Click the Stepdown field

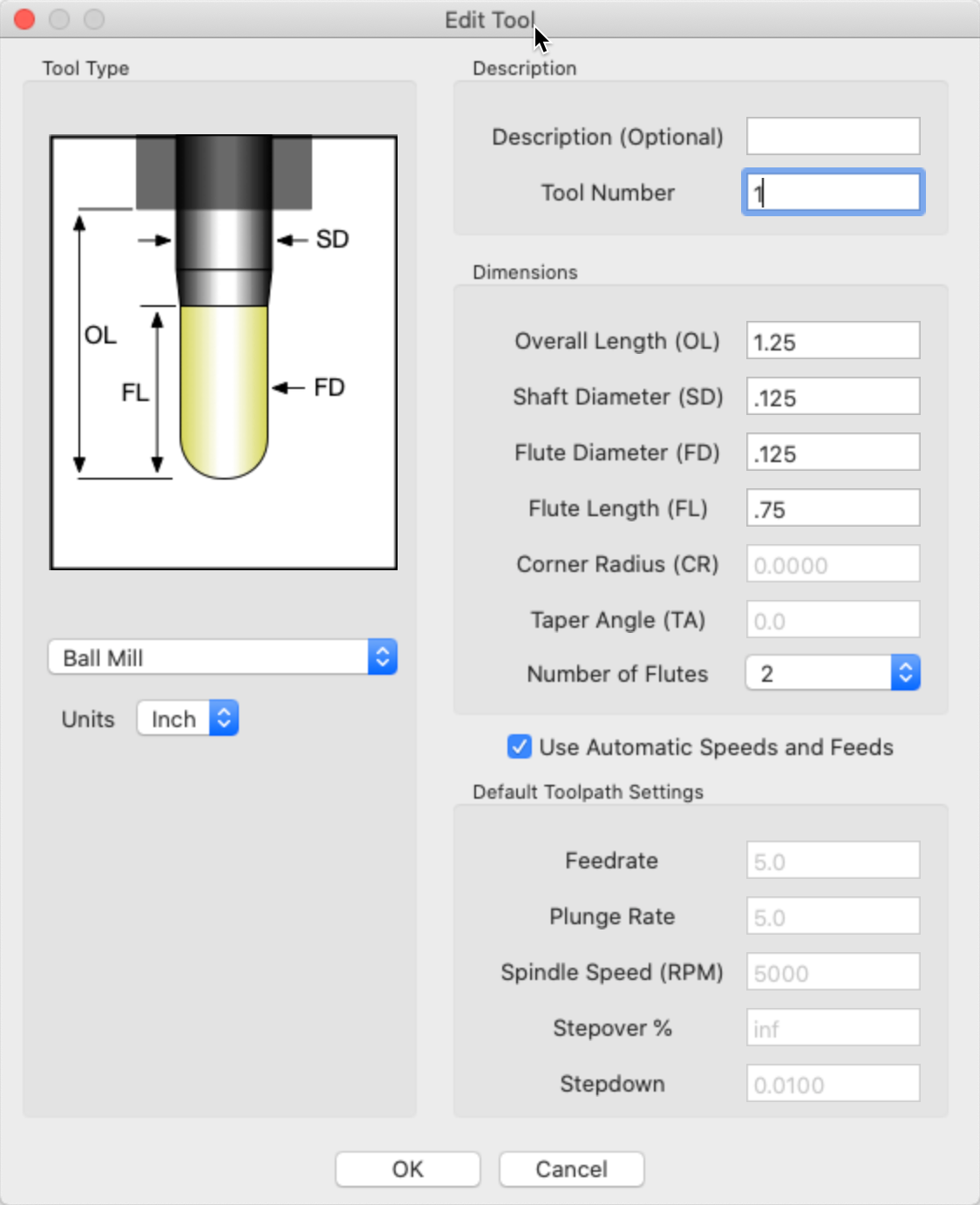point(833,1083)
